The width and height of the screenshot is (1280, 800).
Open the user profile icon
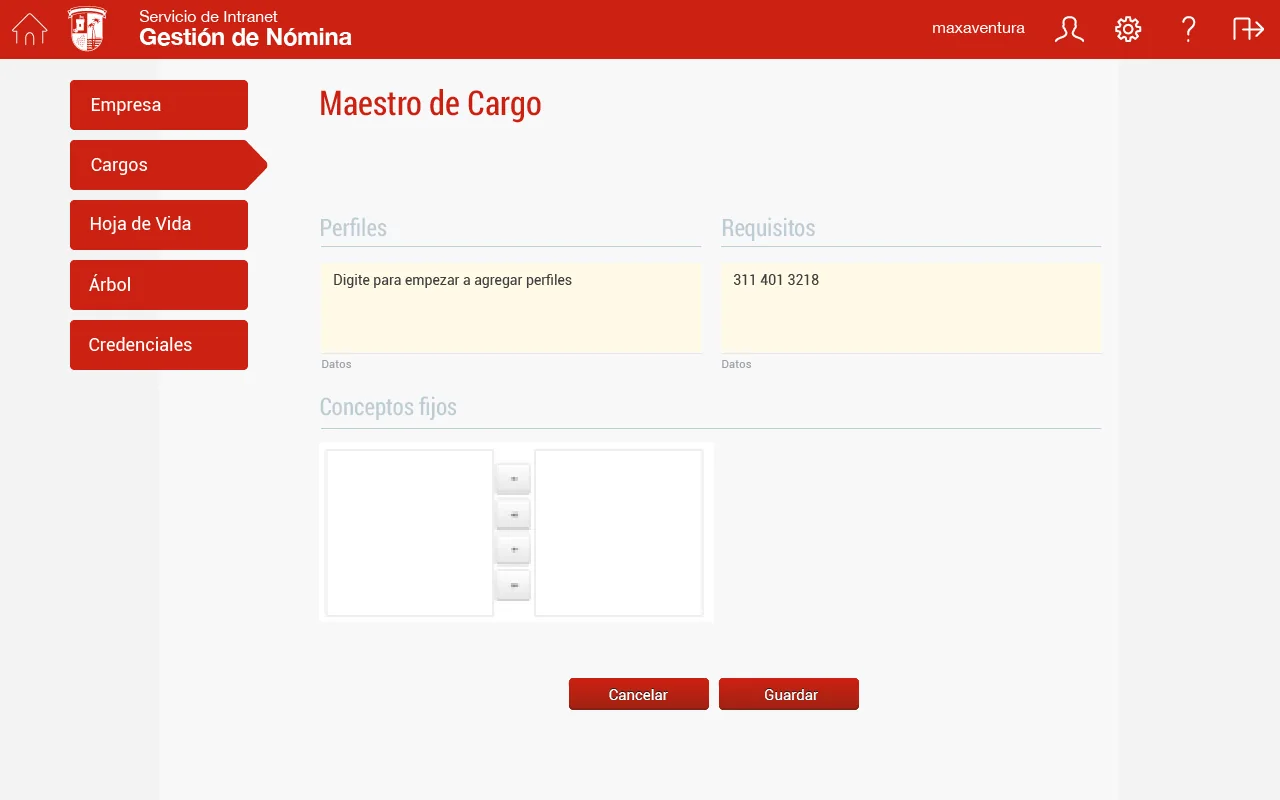(1069, 29)
